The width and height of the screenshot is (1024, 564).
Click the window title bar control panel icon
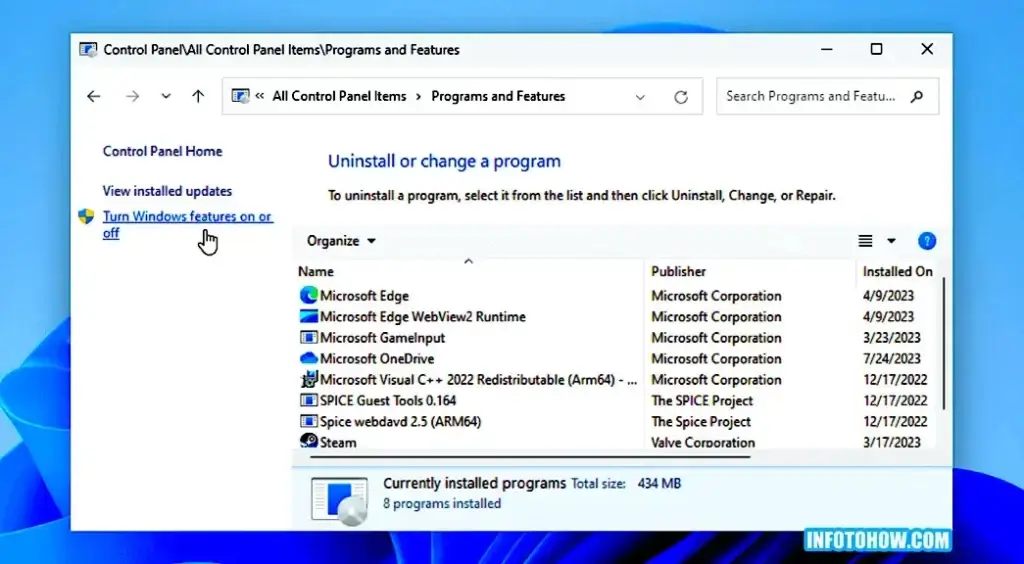88,50
